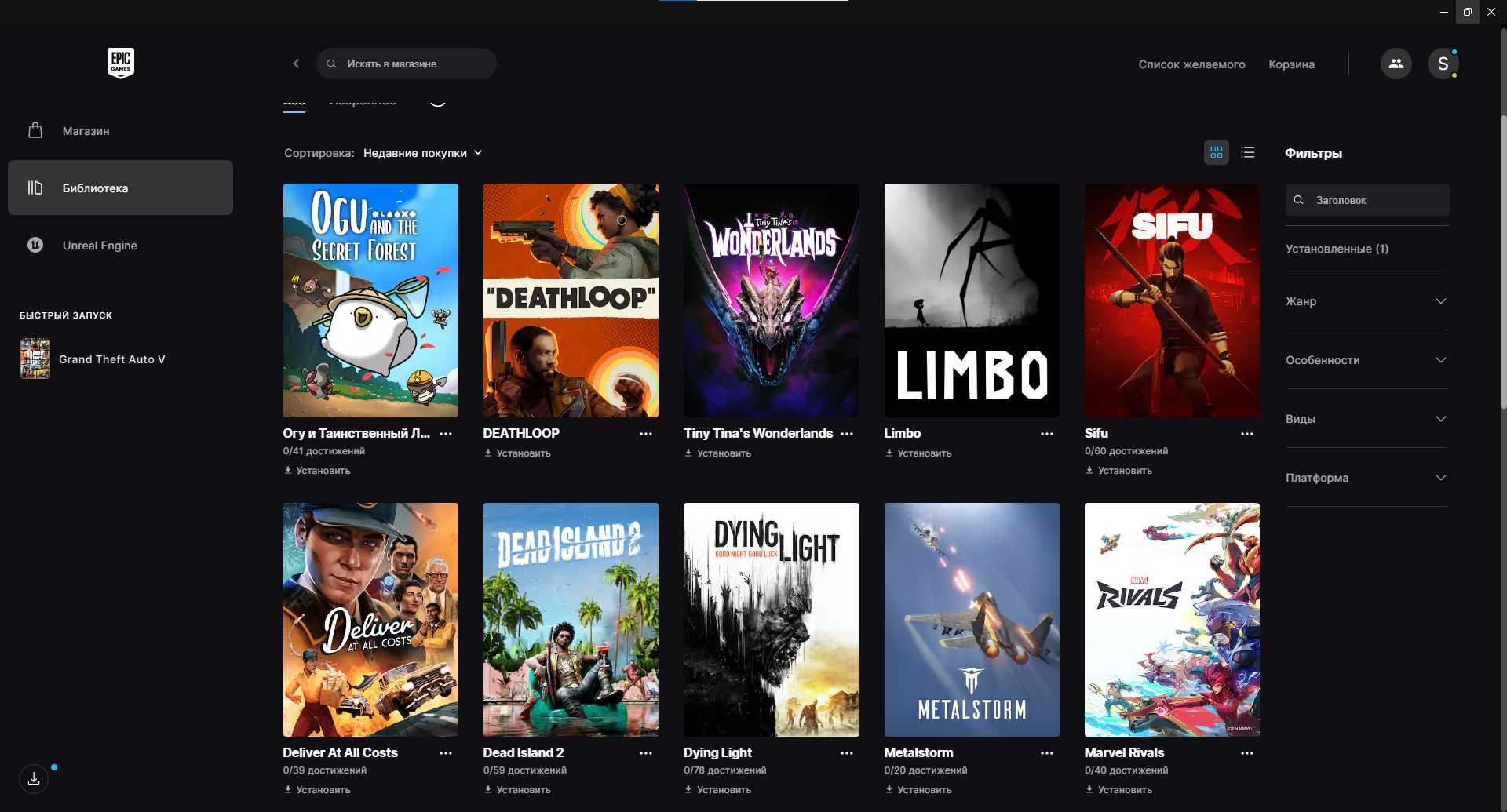Click the Epic Games logo

(x=121, y=63)
